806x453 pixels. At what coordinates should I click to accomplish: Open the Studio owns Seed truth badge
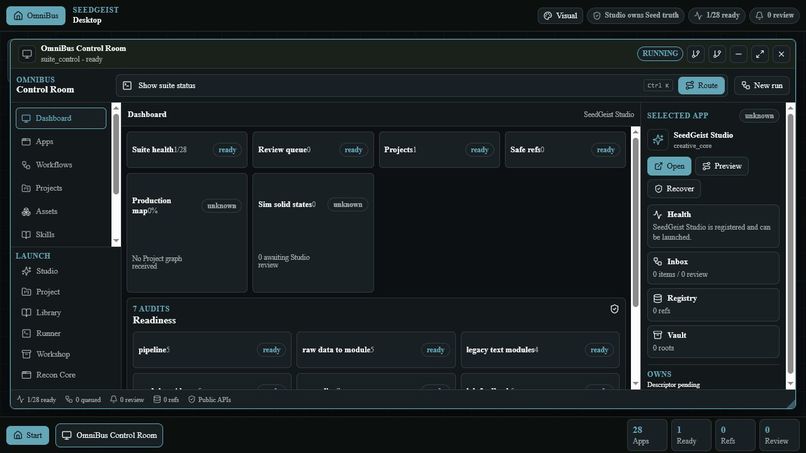tap(635, 15)
